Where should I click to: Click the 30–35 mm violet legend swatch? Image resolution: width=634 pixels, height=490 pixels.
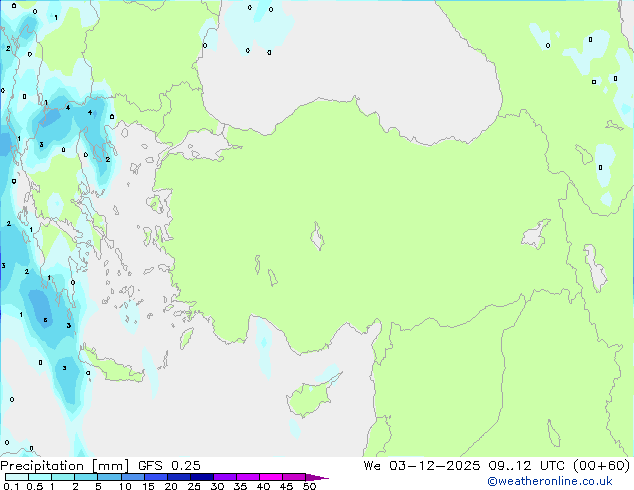click(224, 477)
